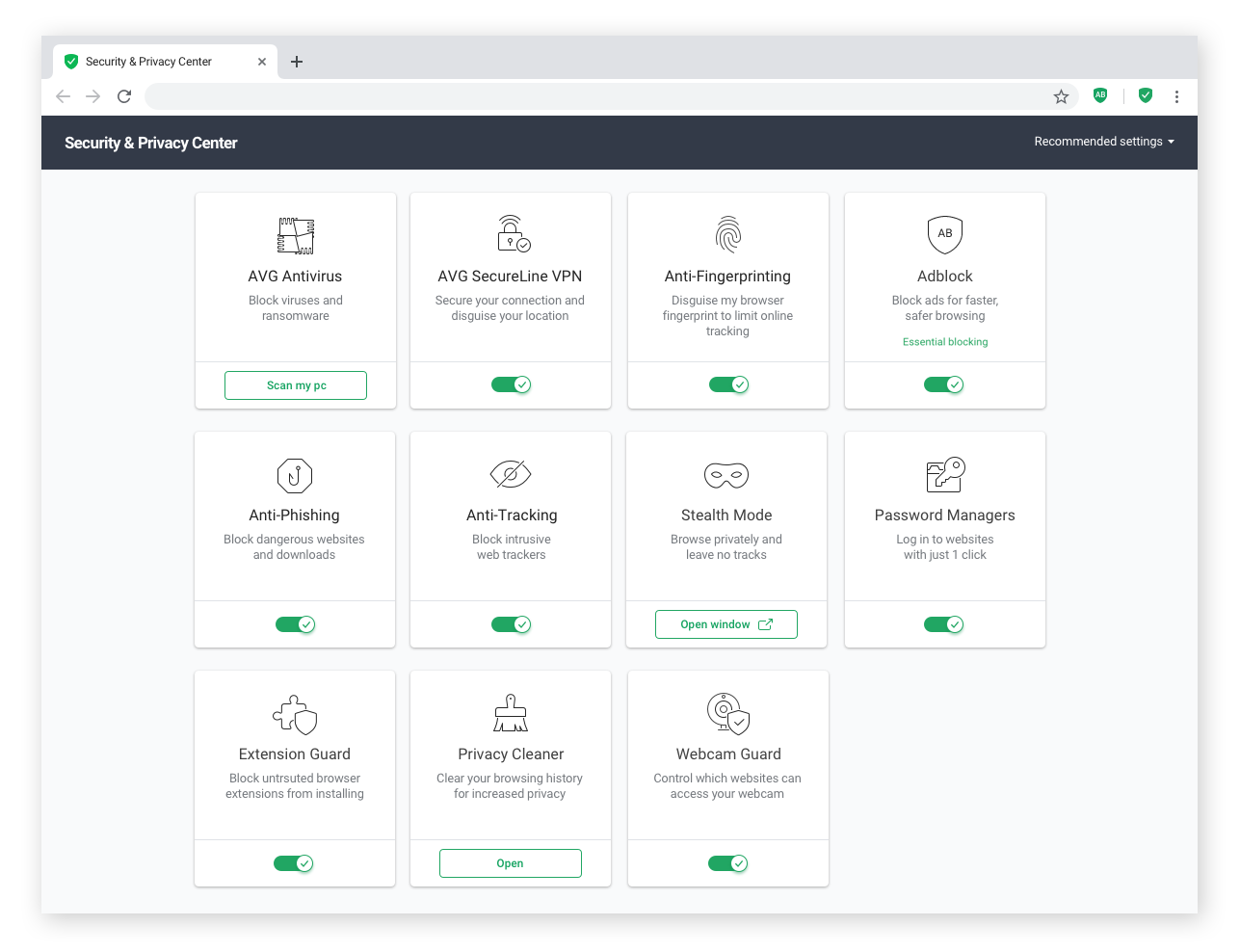Click the Anti-Fingerprinting fingerprint icon
The width and height of the screenshot is (1240, 952).
tap(727, 234)
